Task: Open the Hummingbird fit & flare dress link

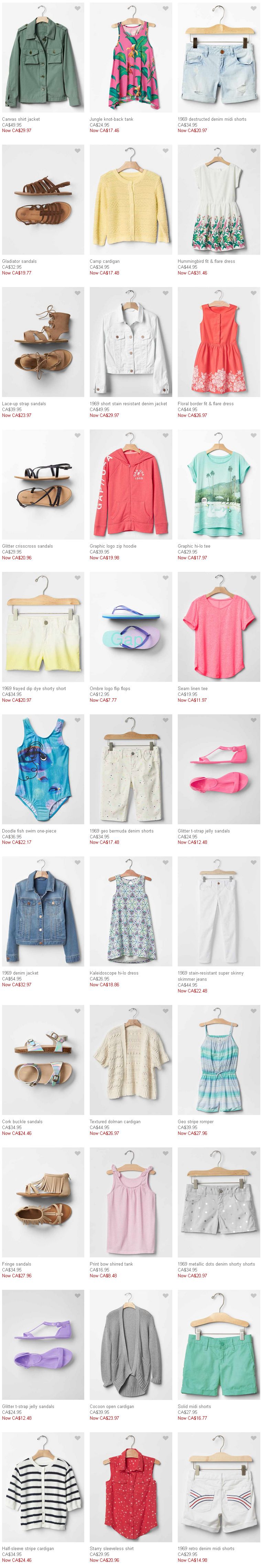Action: (206, 261)
